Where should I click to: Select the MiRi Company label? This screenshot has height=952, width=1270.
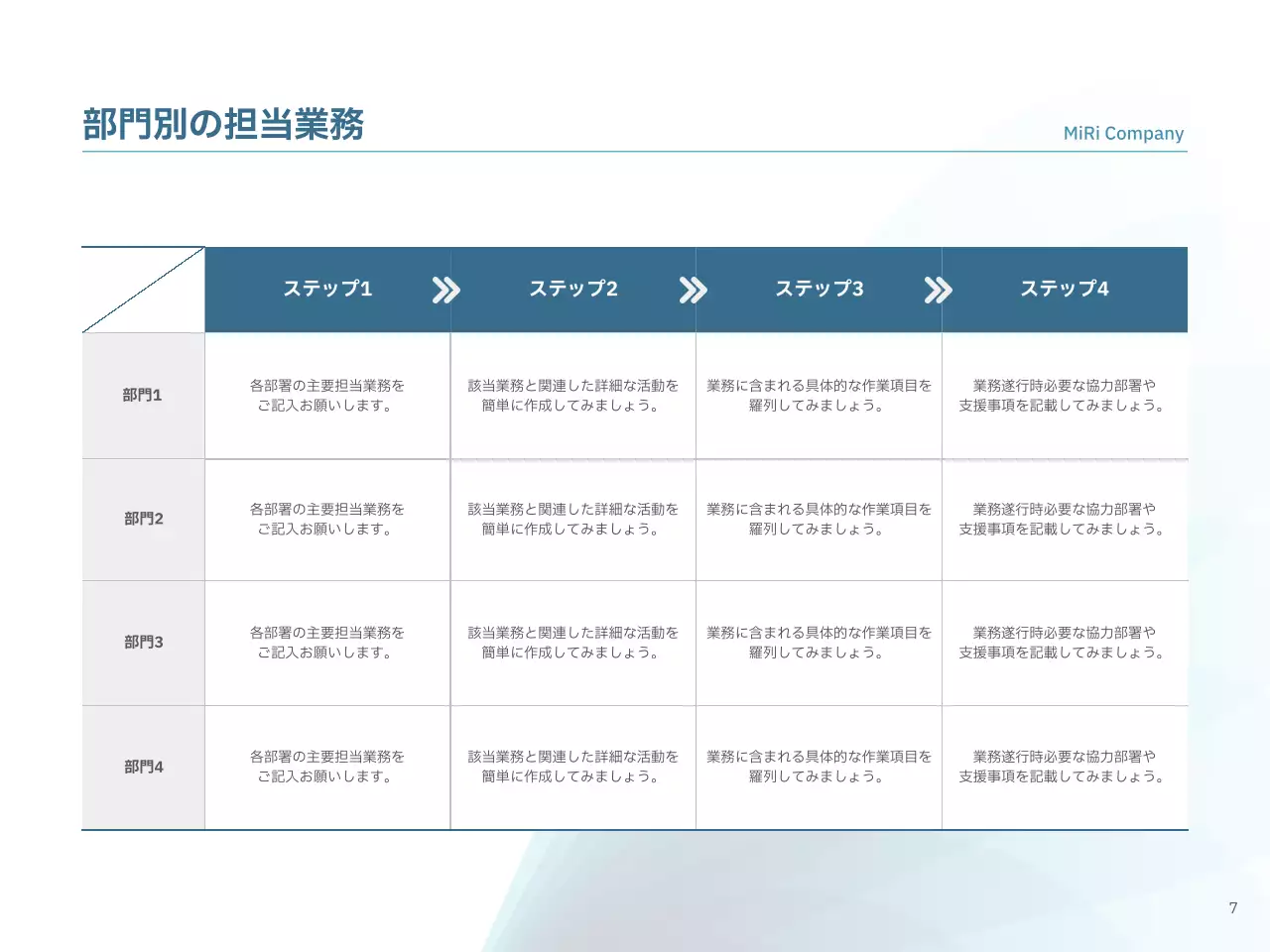[1122, 133]
